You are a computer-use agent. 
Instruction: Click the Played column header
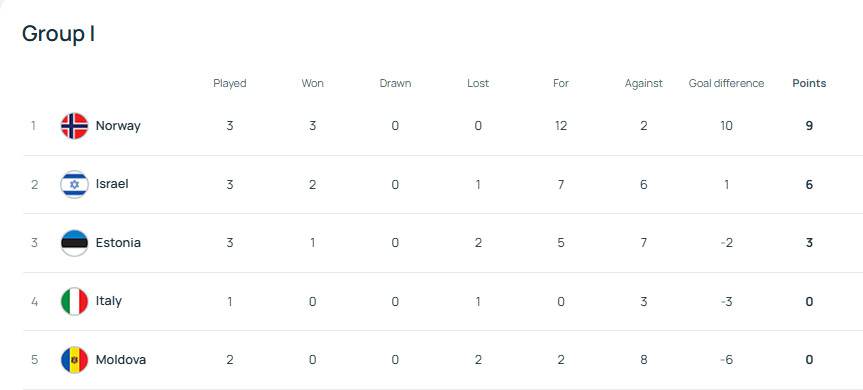(230, 84)
